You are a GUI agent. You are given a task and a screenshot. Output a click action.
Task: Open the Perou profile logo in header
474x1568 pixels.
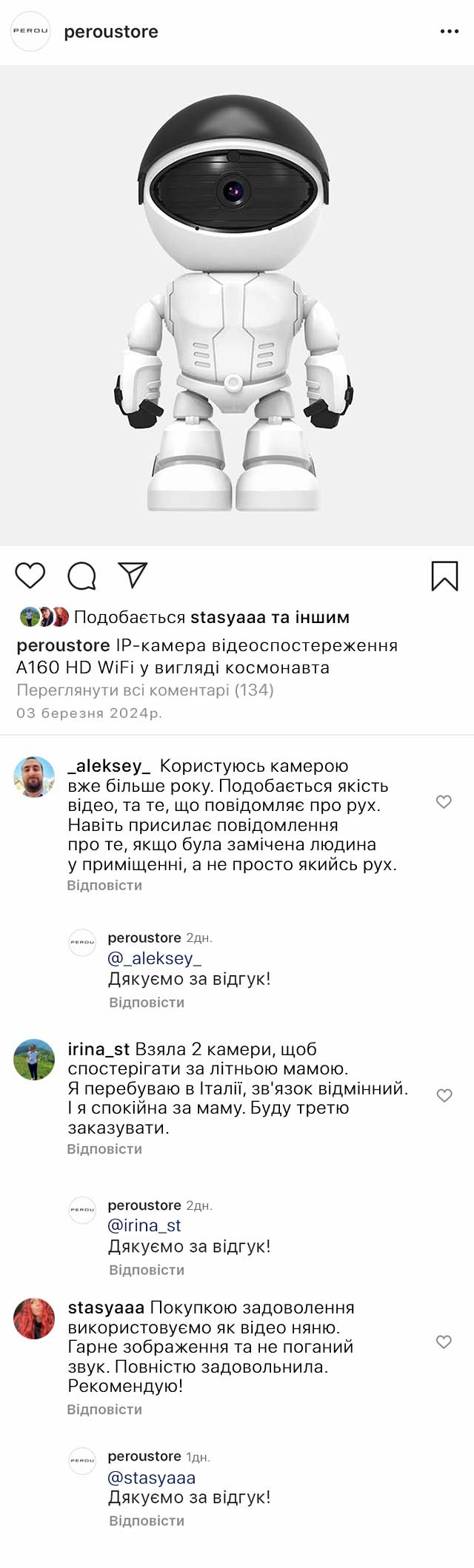click(30, 32)
